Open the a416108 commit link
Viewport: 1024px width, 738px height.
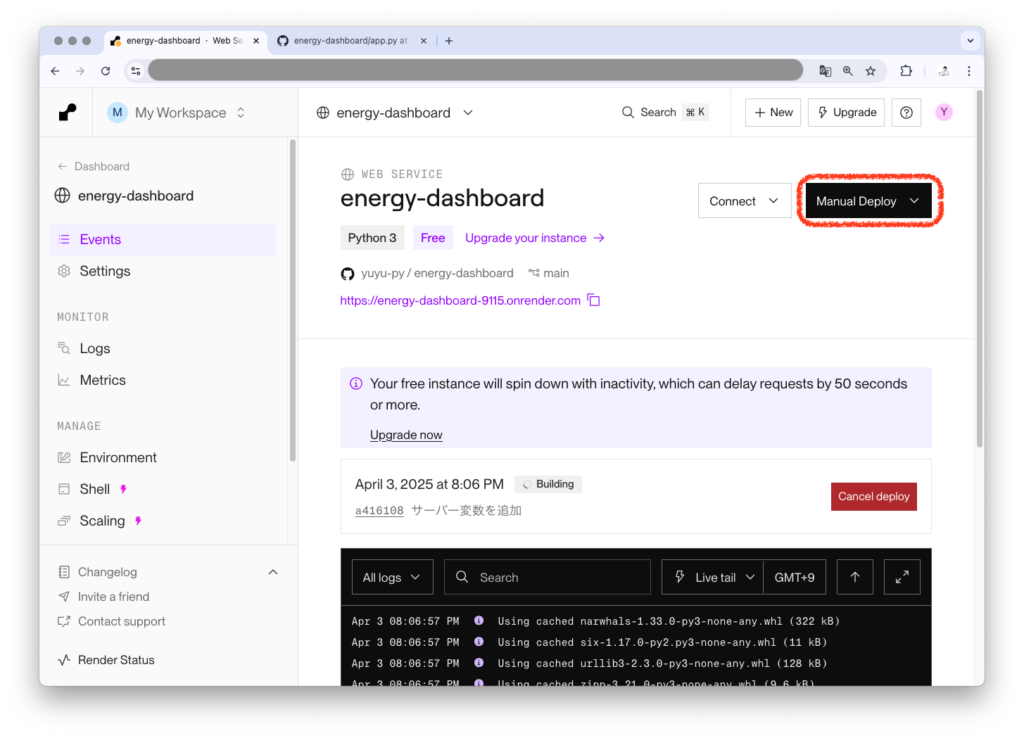click(379, 511)
